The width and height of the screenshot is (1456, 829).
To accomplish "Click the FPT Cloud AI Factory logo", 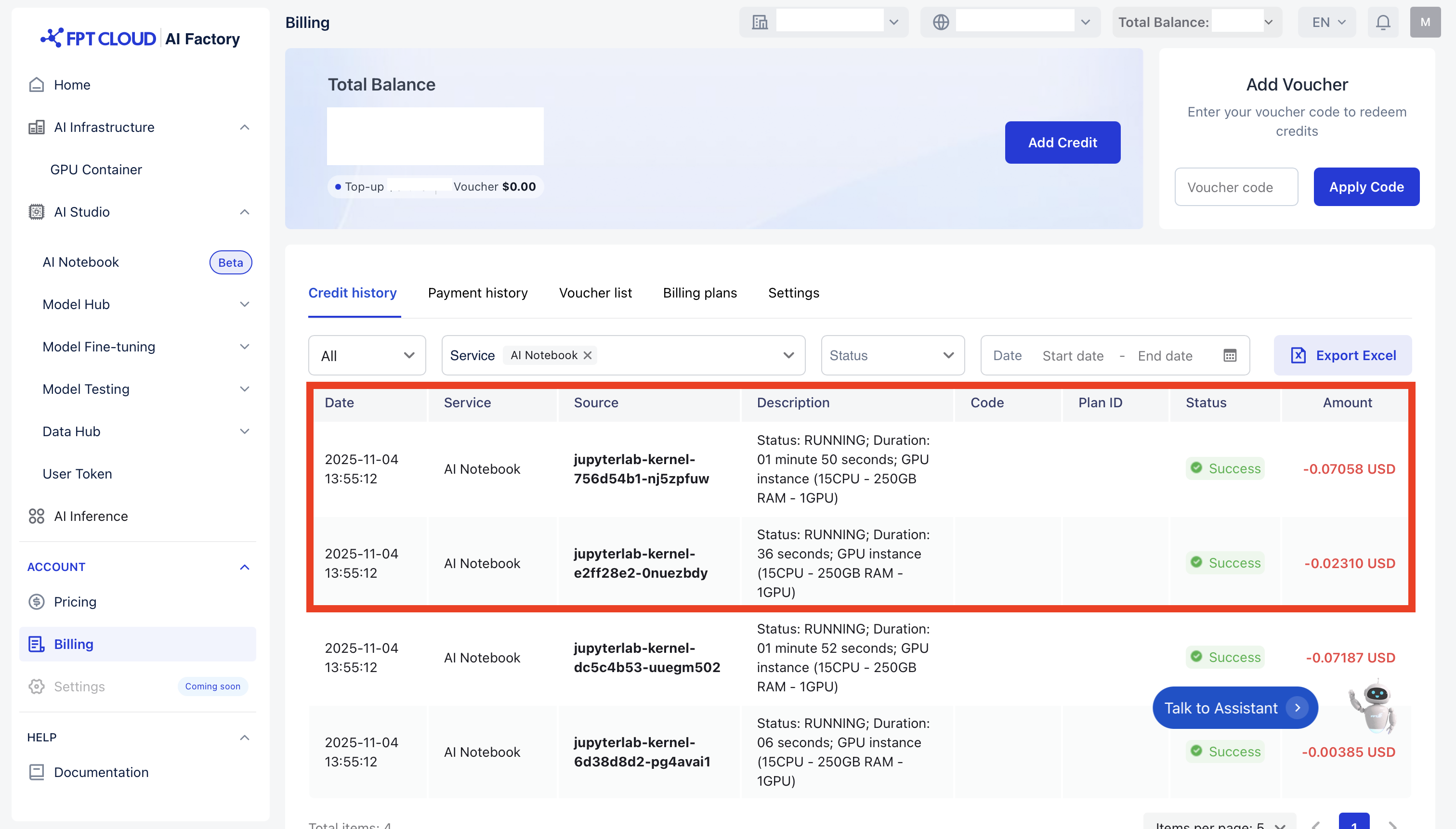I will click(x=140, y=39).
